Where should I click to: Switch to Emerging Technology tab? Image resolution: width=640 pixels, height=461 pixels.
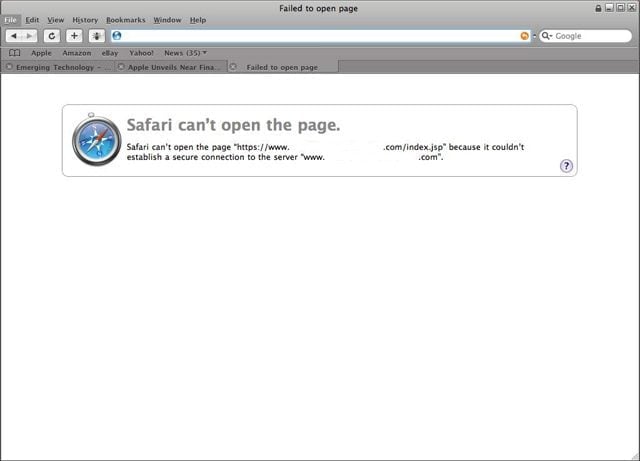click(58, 67)
